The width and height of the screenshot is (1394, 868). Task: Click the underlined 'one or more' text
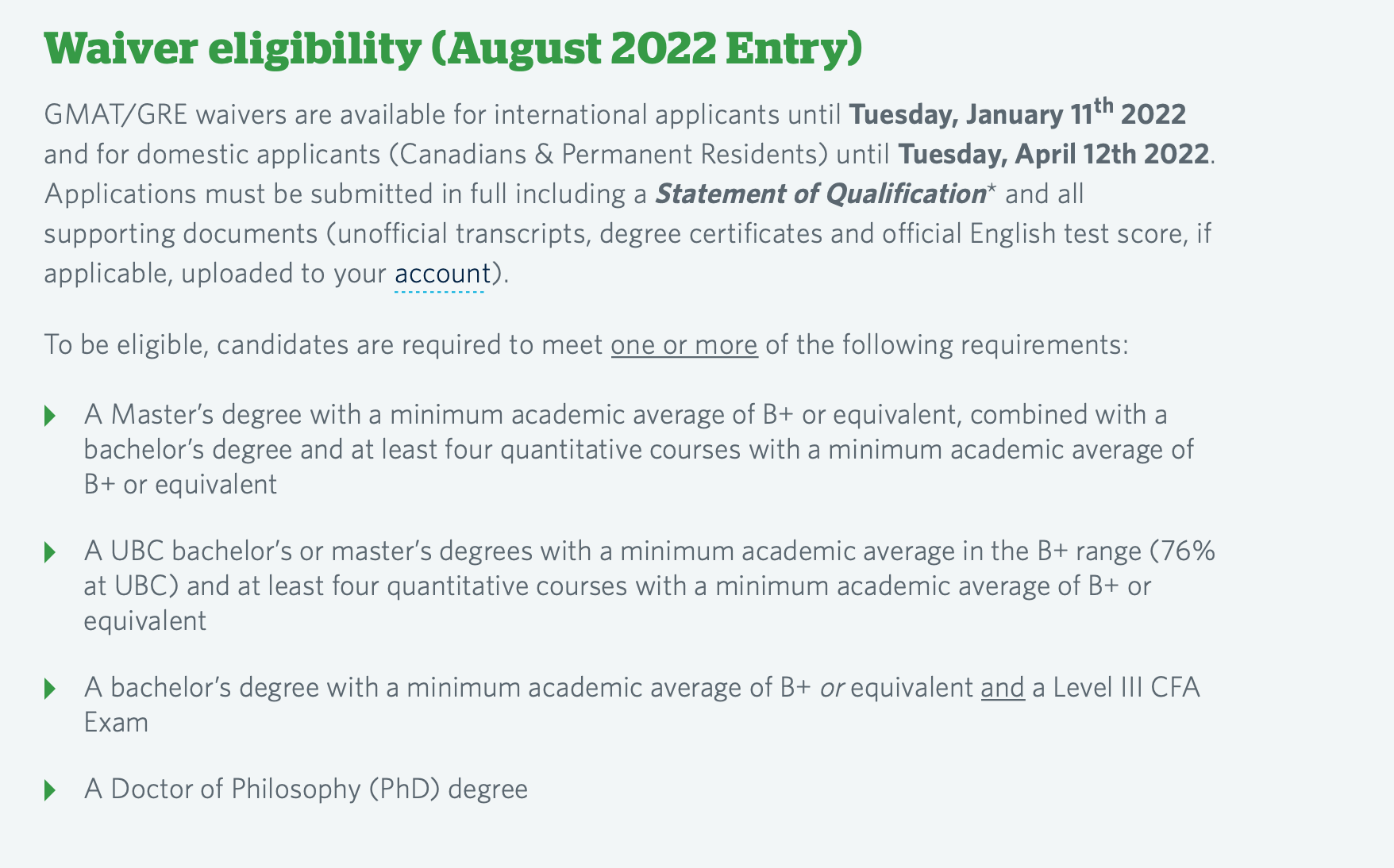coord(684,345)
